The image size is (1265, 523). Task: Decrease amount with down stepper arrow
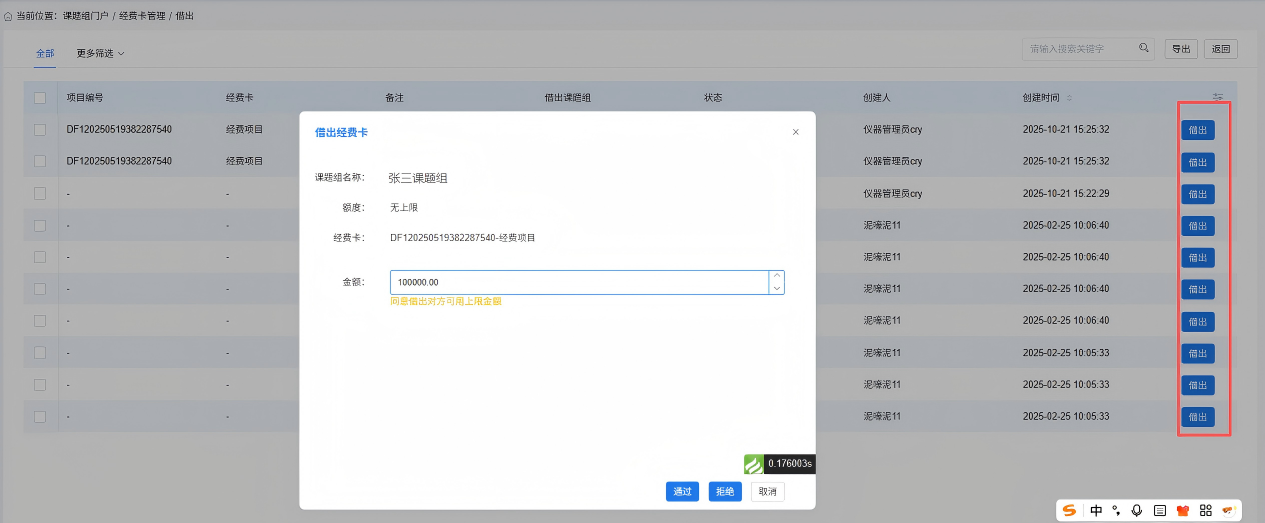776,288
